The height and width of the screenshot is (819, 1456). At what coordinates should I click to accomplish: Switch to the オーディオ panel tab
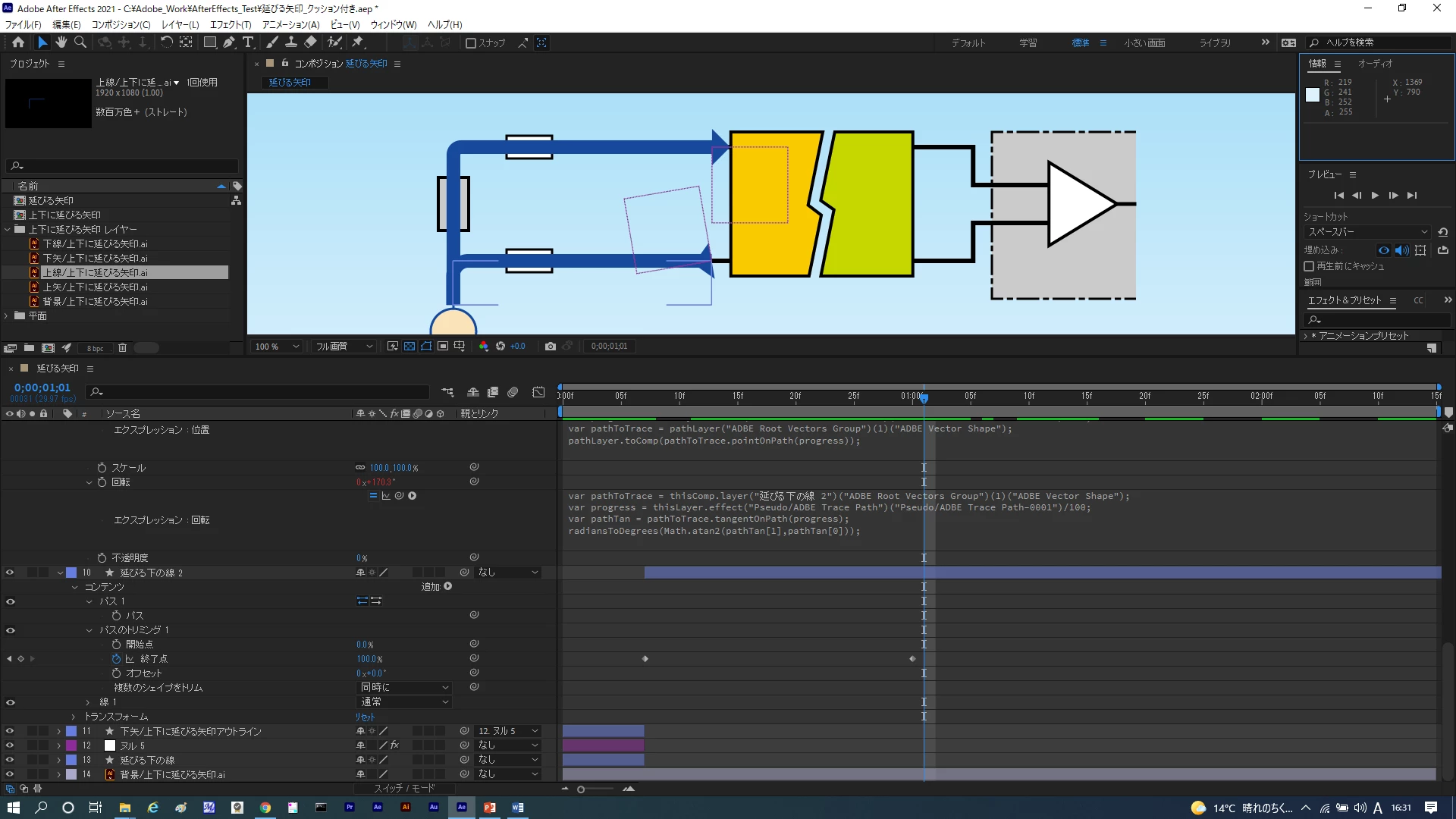1374,64
